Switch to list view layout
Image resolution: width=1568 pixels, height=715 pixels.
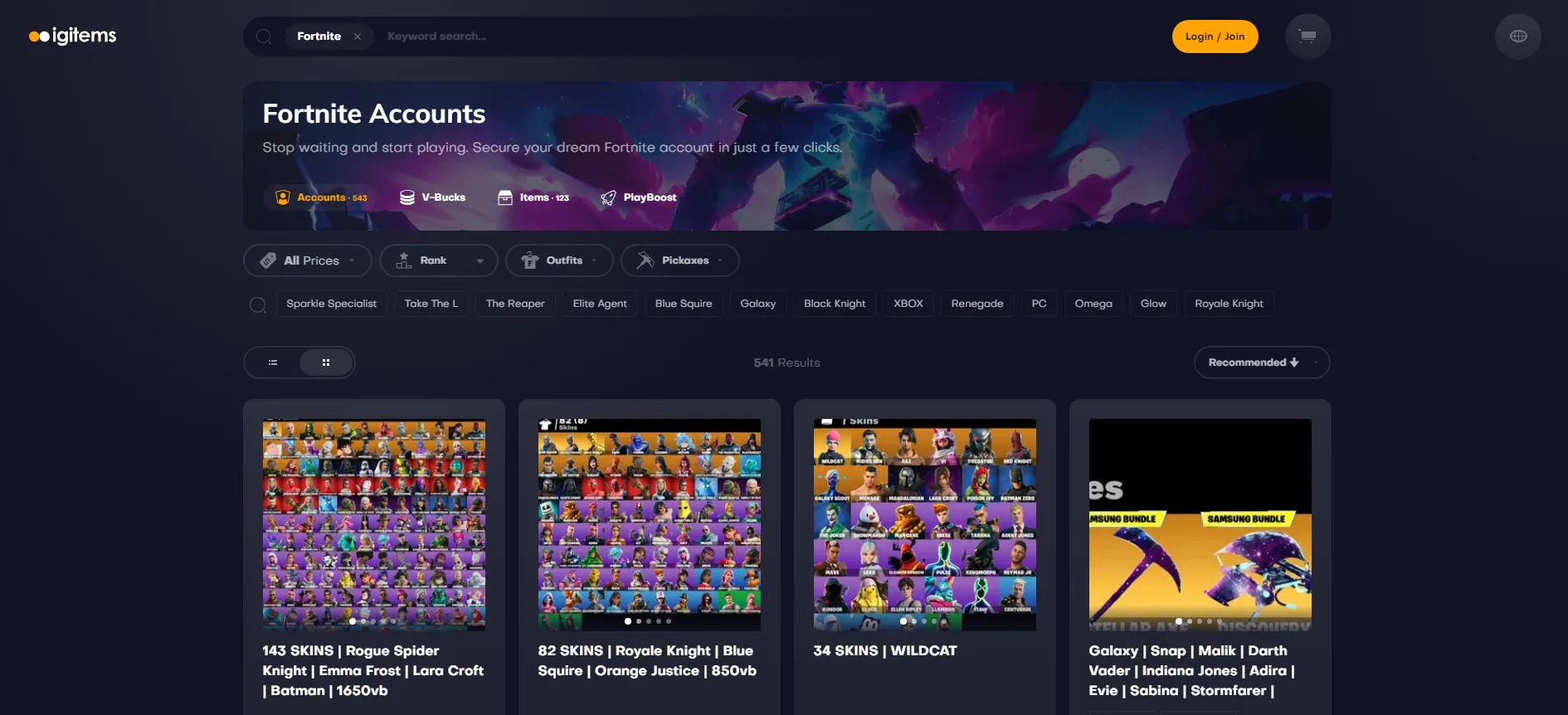point(273,362)
